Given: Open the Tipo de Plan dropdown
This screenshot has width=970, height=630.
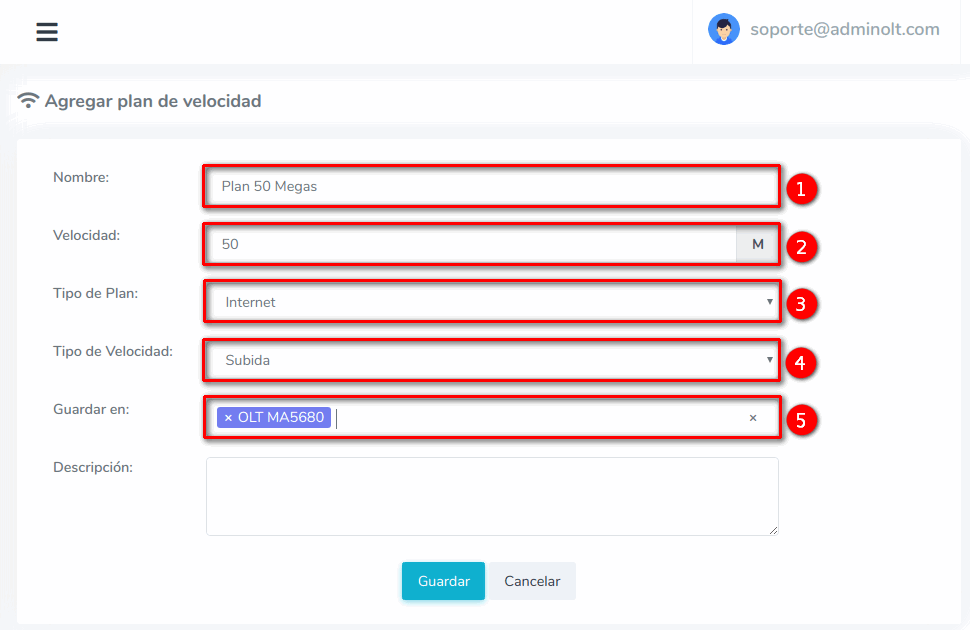Looking at the screenshot, I should (490, 302).
